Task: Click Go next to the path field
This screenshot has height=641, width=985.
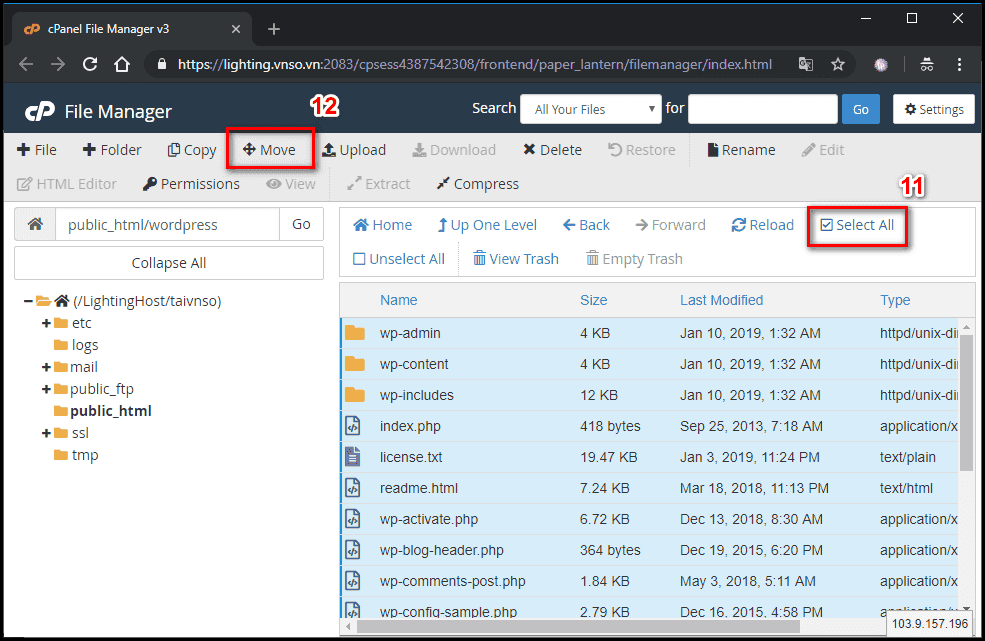Action: [301, 224]
